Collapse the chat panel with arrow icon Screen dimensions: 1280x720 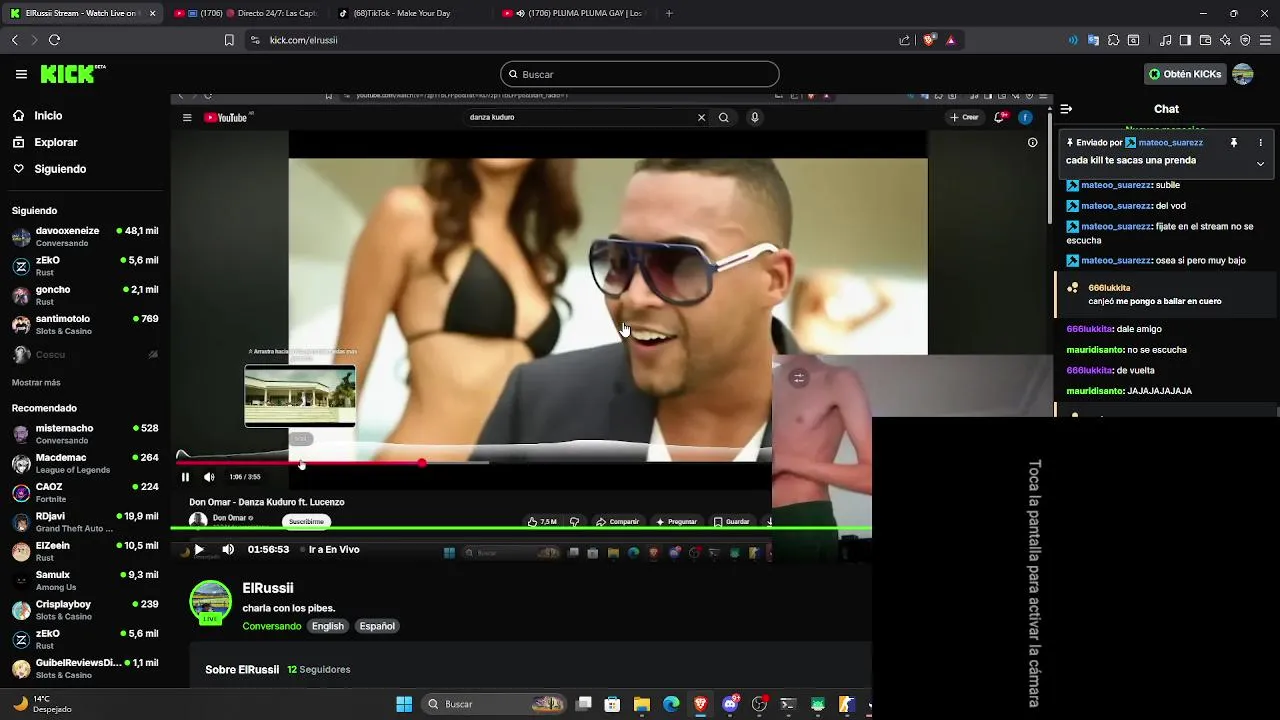point(1066,109)
